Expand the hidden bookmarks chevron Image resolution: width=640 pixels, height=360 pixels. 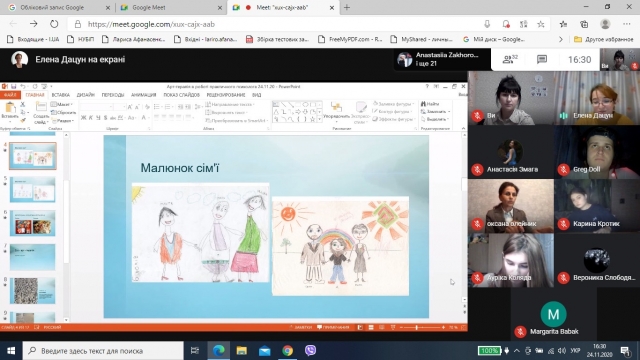pos(560,39)
